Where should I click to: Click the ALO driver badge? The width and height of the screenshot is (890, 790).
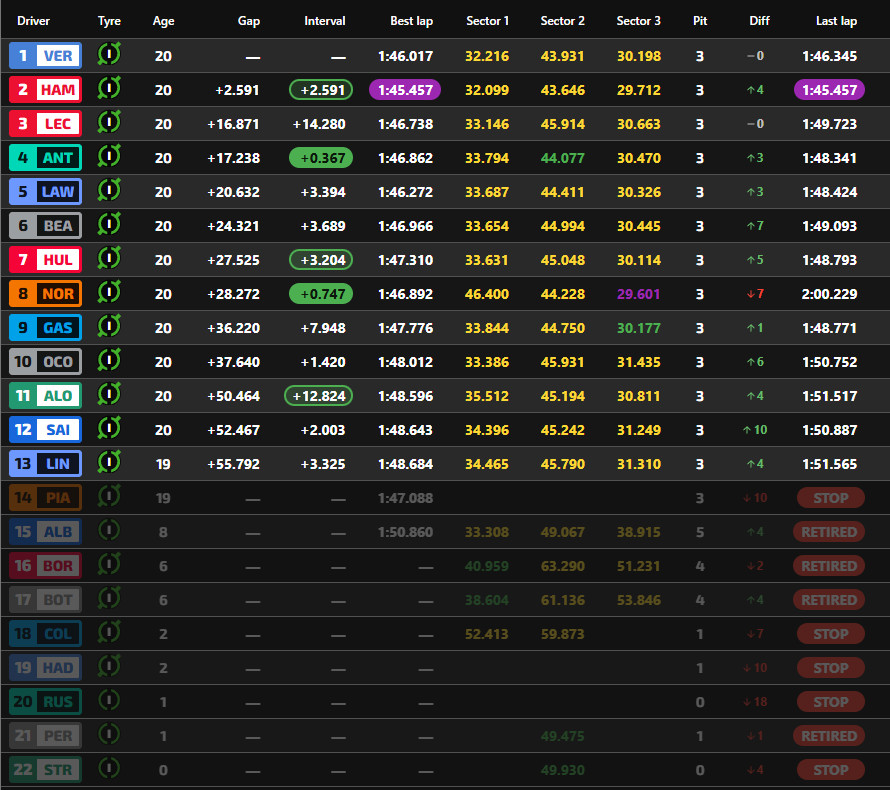click(x=45, y=396)
